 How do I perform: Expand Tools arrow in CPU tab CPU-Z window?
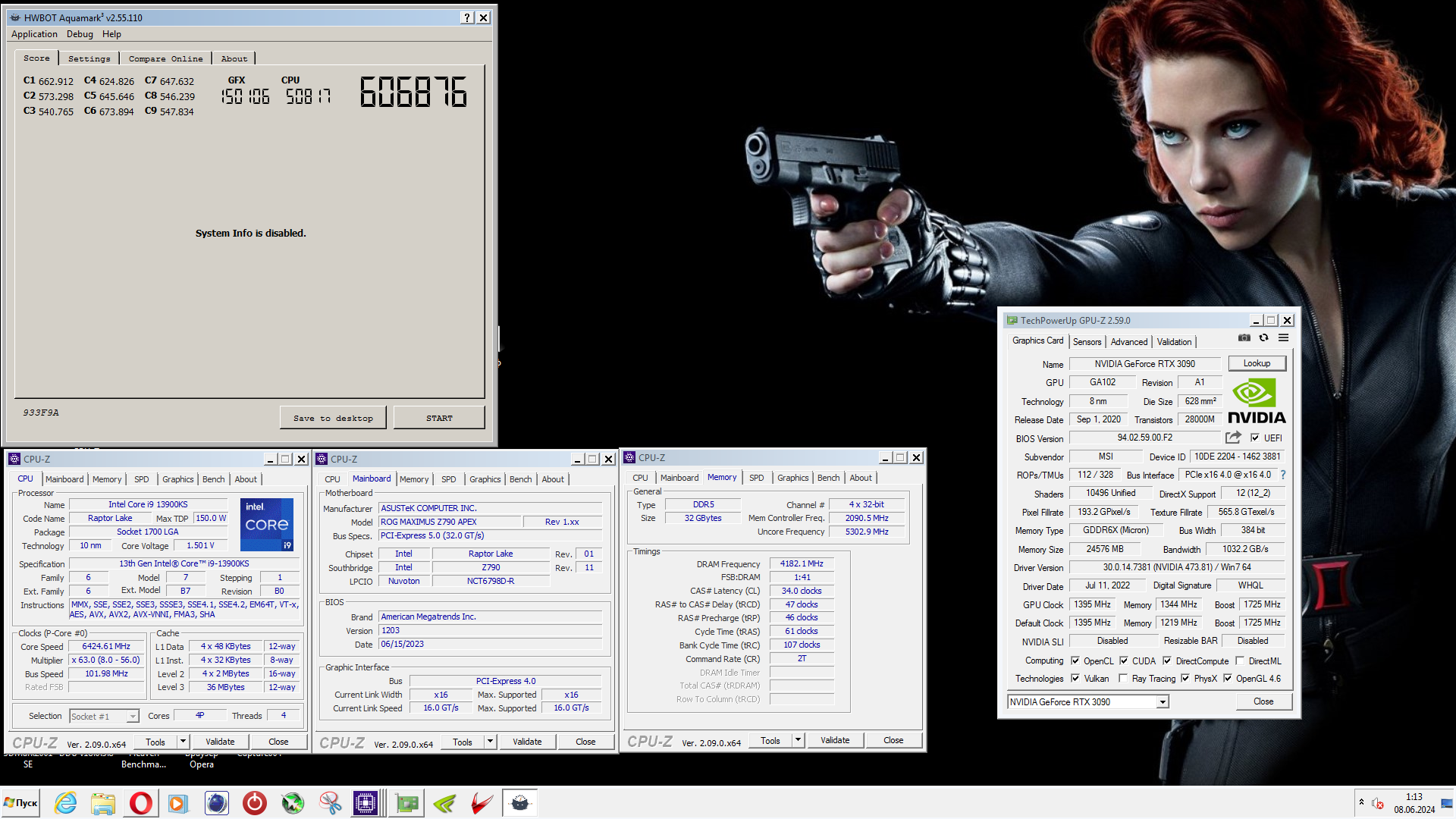(183, 742)
